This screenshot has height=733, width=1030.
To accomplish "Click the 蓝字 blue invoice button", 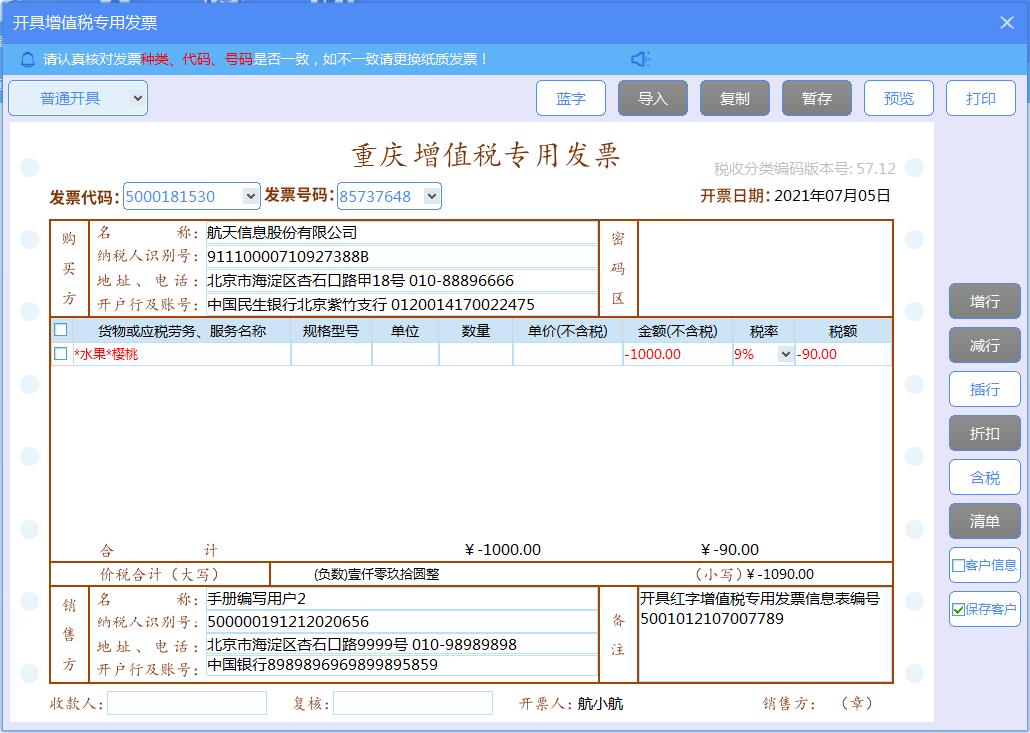I will click(571, 98).
